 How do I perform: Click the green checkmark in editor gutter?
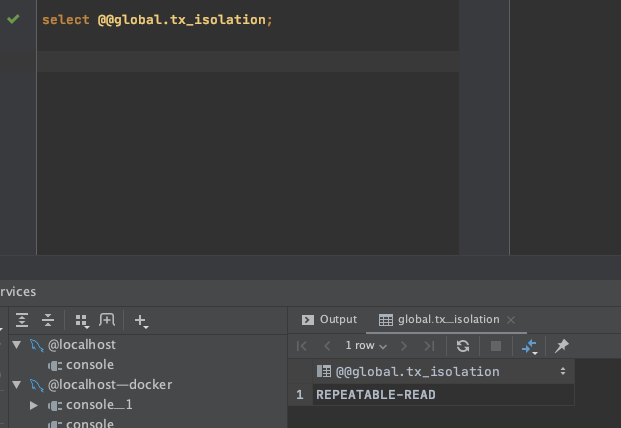[13, 19]
